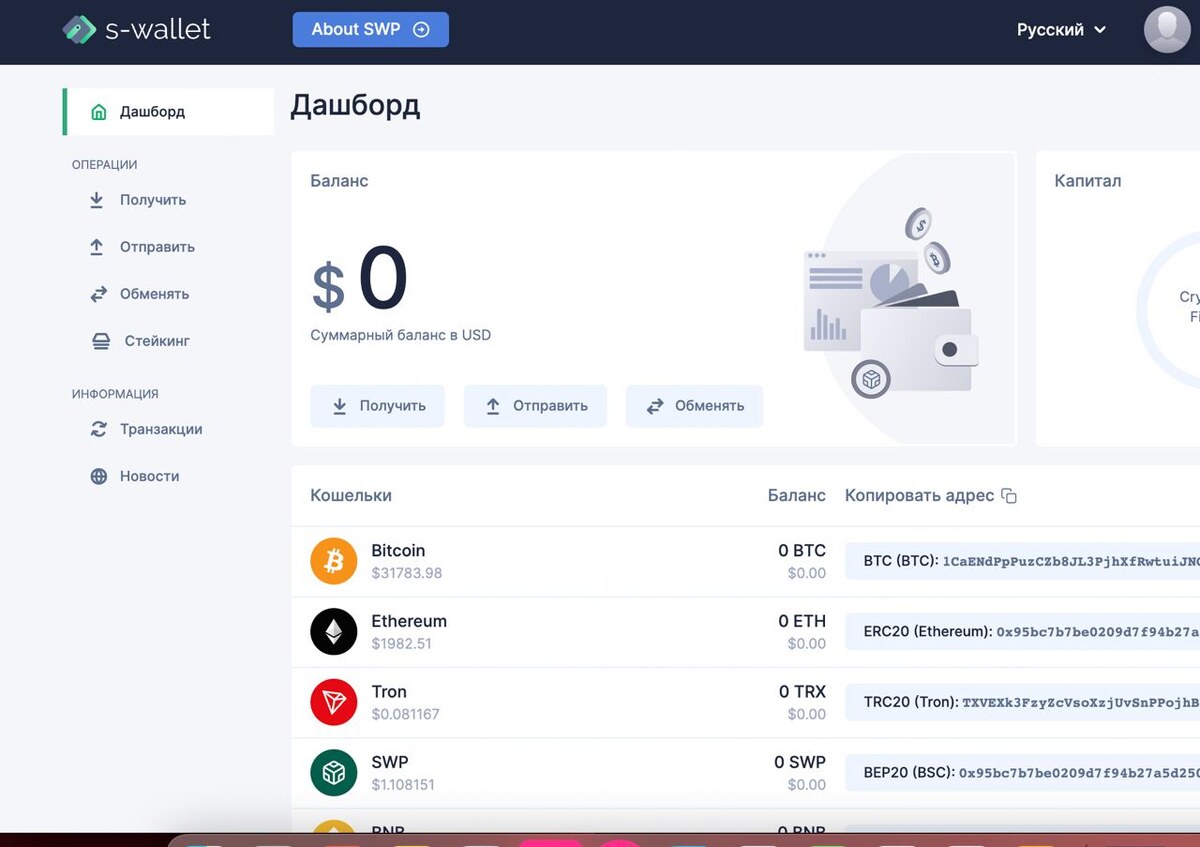Click the wallet illustration in the Баланс card
The height and width of the screenshot is (847, 1200).
(x=890, y=305)
